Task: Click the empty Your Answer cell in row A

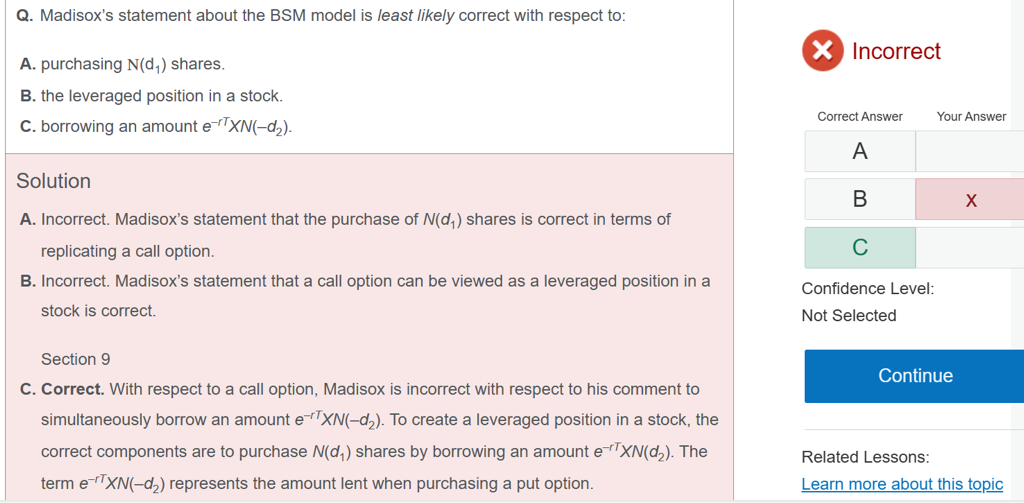Action: tap(969, 152)
